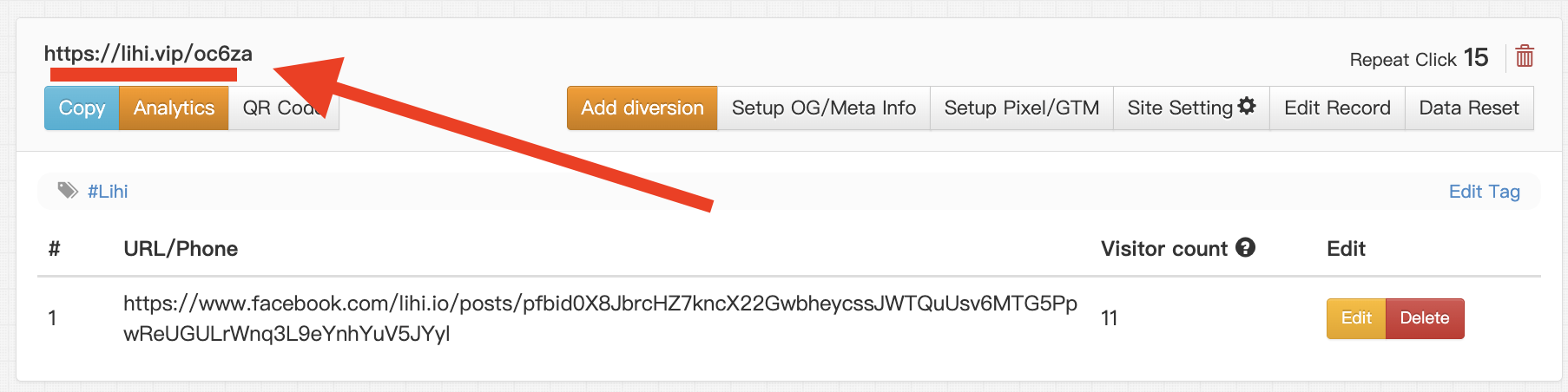Copy the short URL

(82, 108)
